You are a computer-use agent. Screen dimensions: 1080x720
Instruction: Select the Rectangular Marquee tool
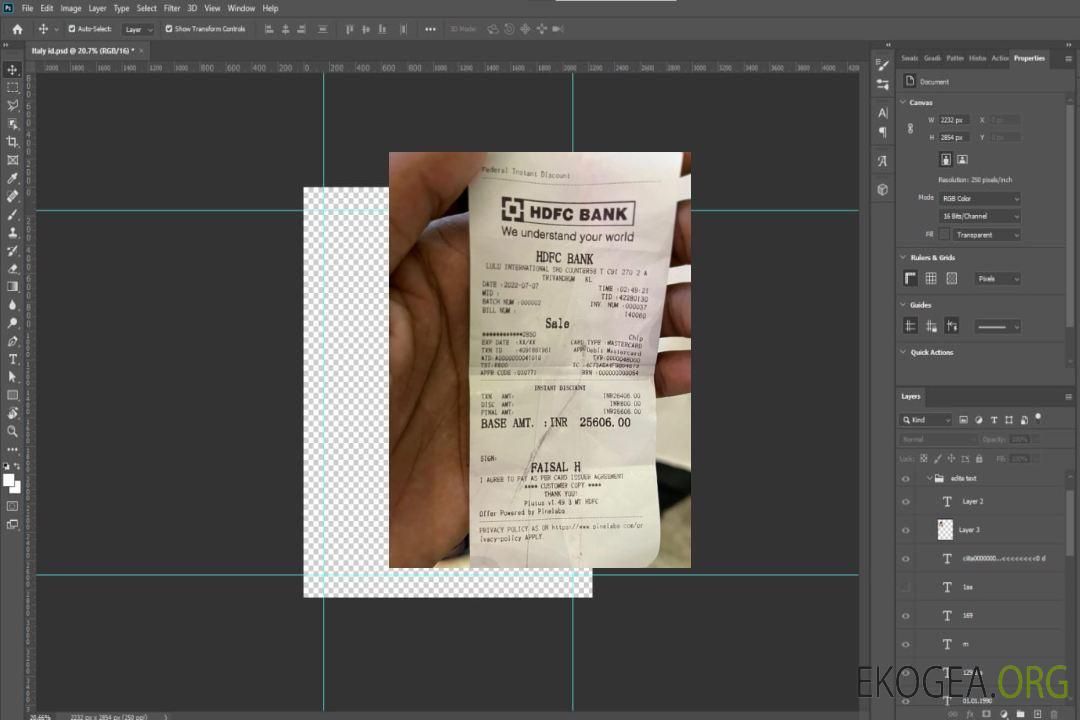coord(12,88)
